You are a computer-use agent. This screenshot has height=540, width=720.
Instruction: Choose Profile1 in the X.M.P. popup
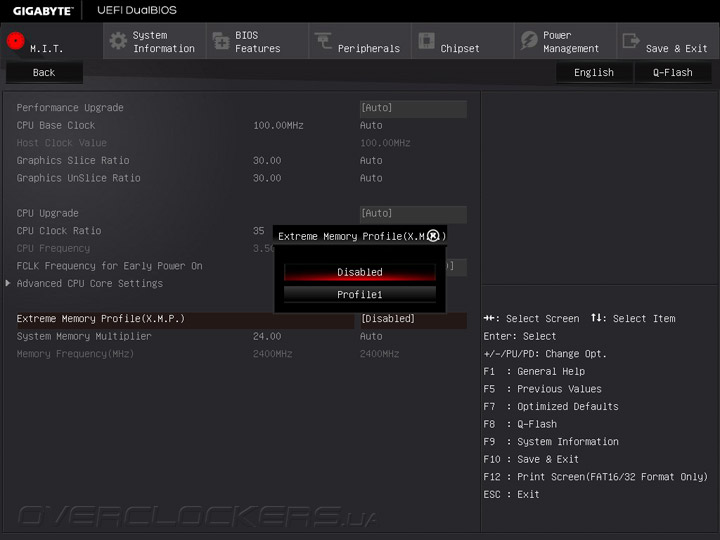tap(360, 294)
